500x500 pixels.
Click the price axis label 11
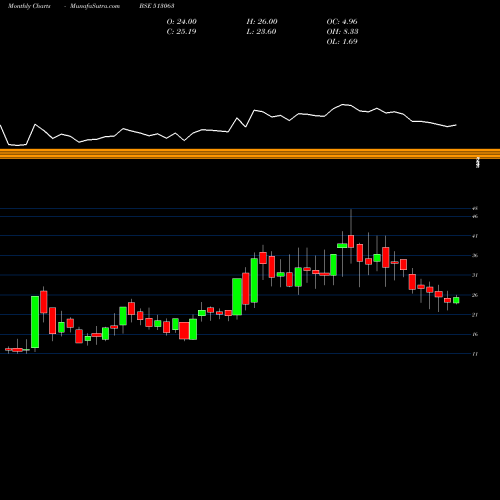(x=475, y=354)
